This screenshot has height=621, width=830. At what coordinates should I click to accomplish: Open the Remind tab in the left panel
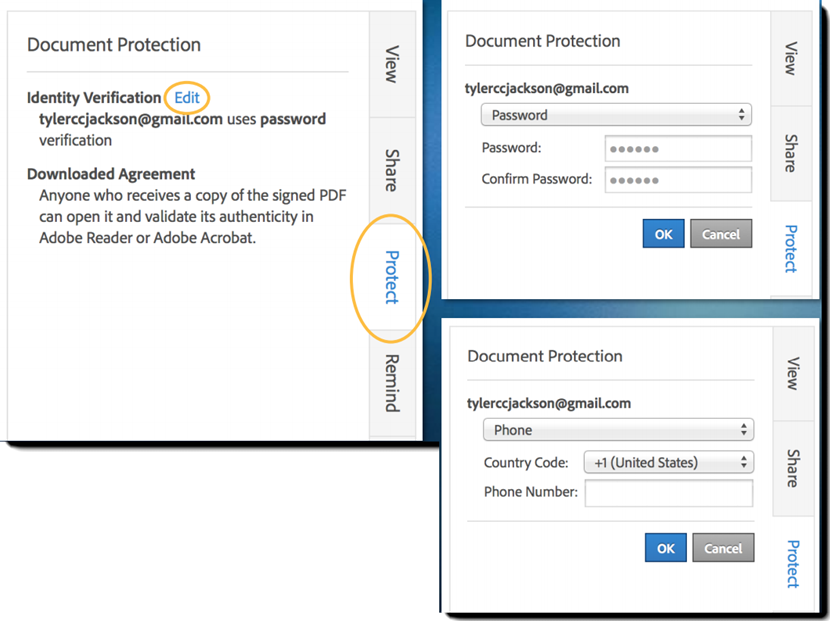(x=391, y=382)
